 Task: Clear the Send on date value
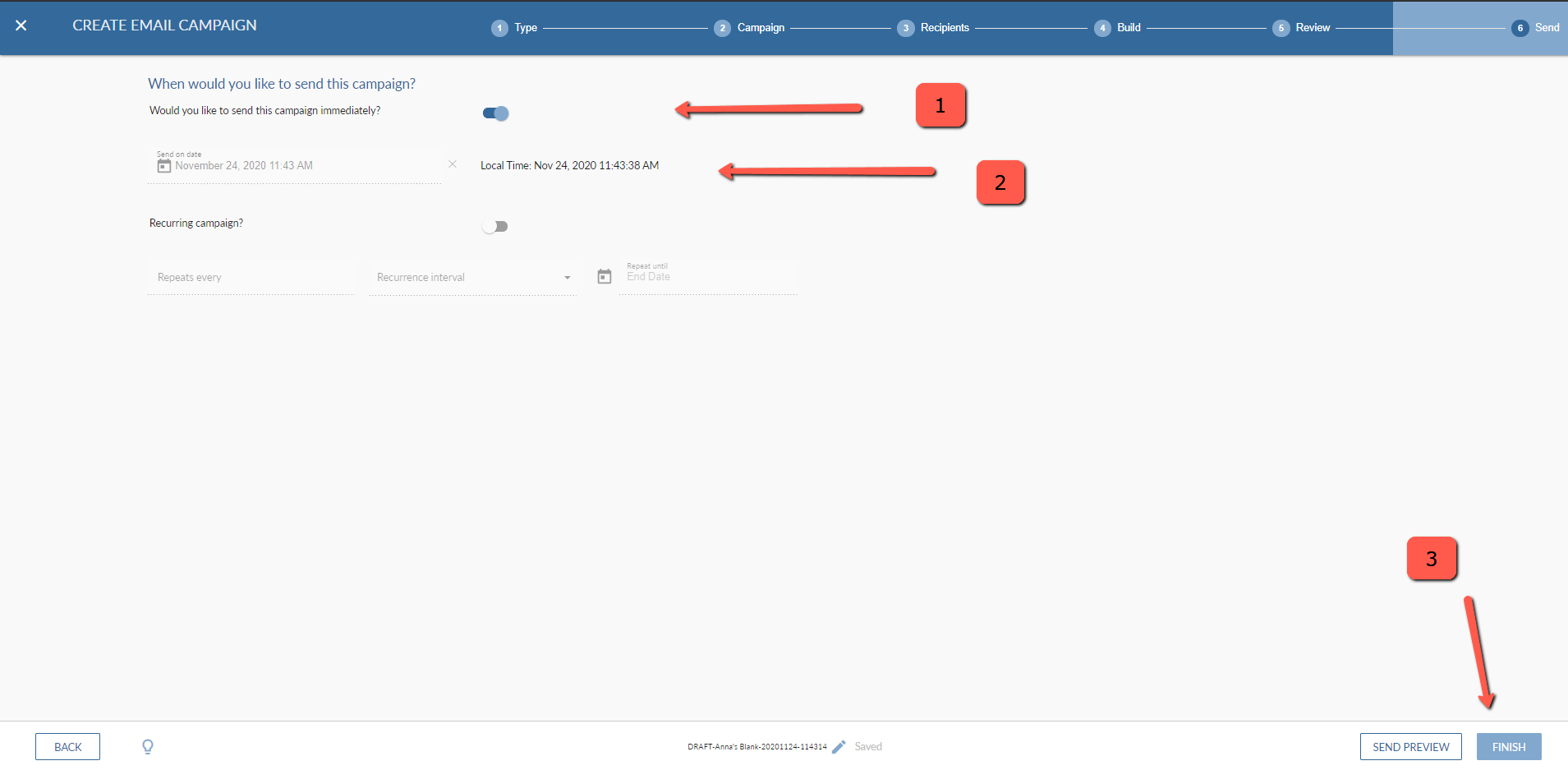click(453, 164)
